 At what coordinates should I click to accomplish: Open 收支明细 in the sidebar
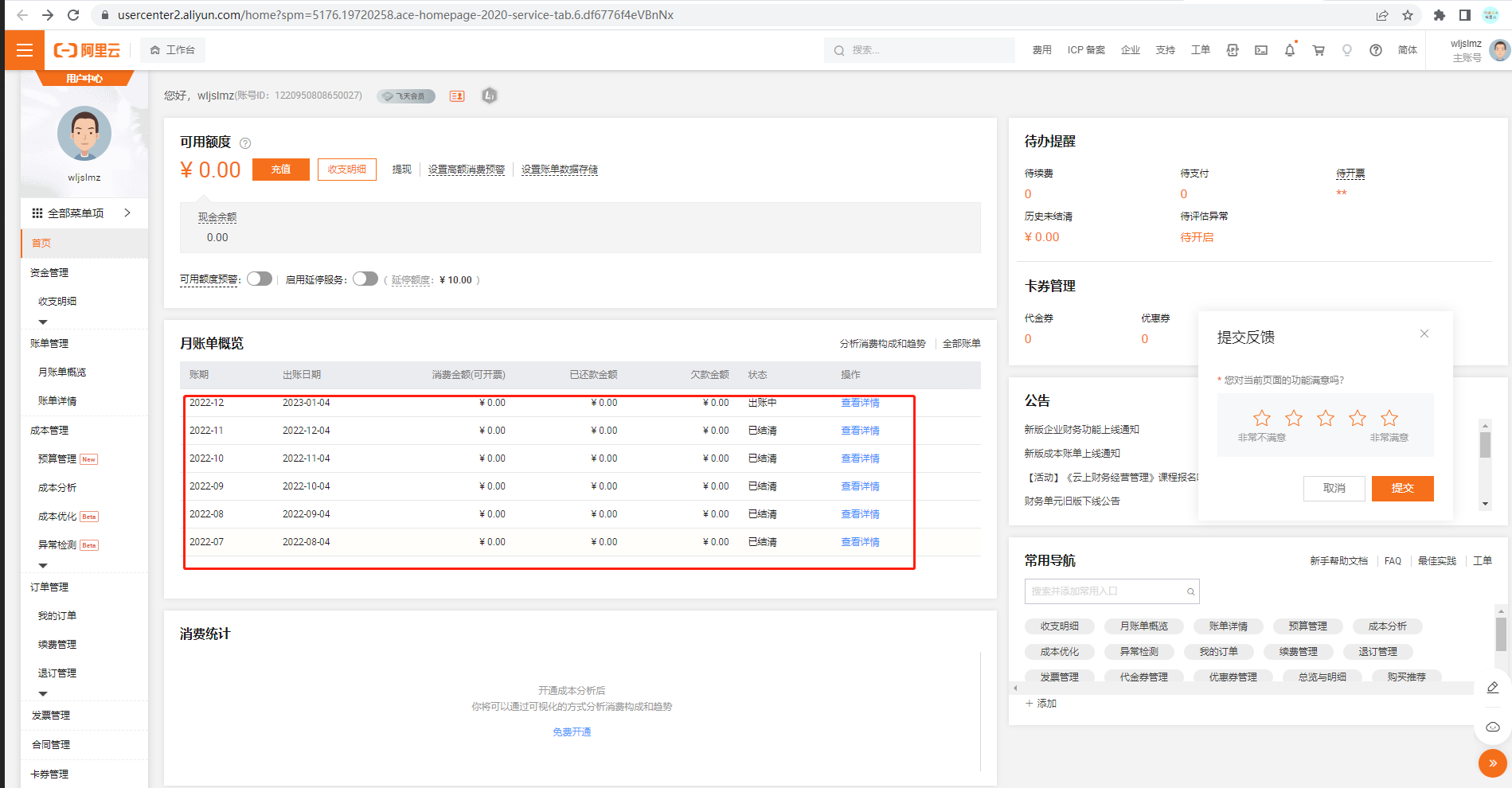[57, 302]
